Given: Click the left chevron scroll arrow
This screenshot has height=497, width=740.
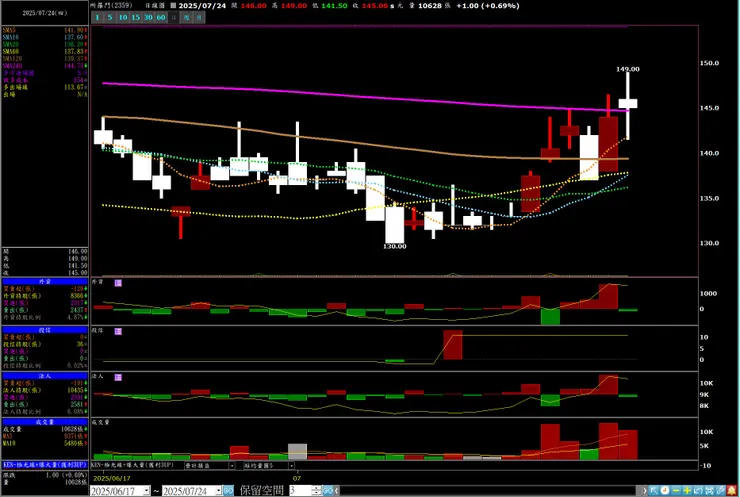Looking at the screenshot, I should (x=336, y=491).
